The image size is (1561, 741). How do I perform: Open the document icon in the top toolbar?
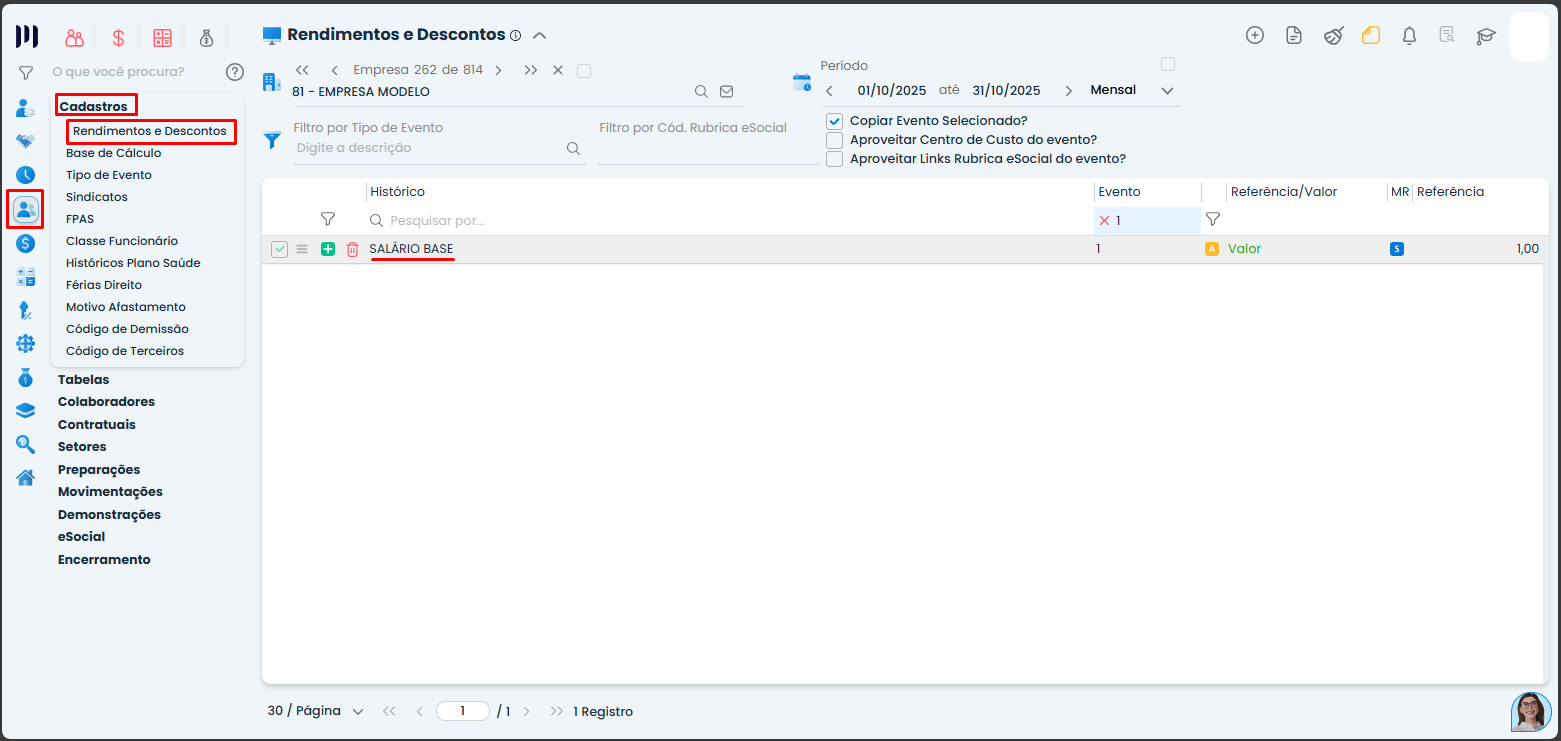tap(1294, 36)
